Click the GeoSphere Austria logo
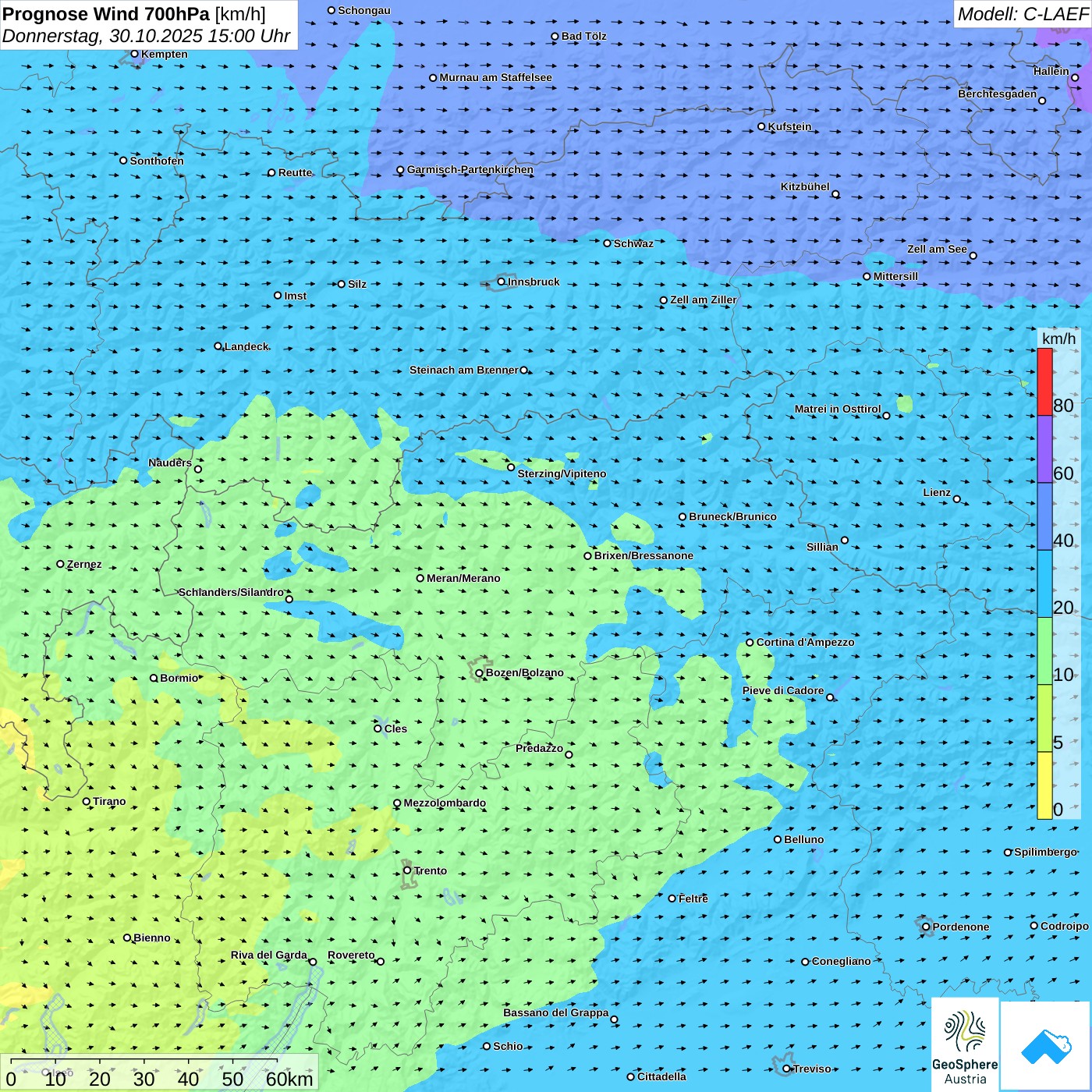1092x1092 pixels. click(x=965, y=1044)
